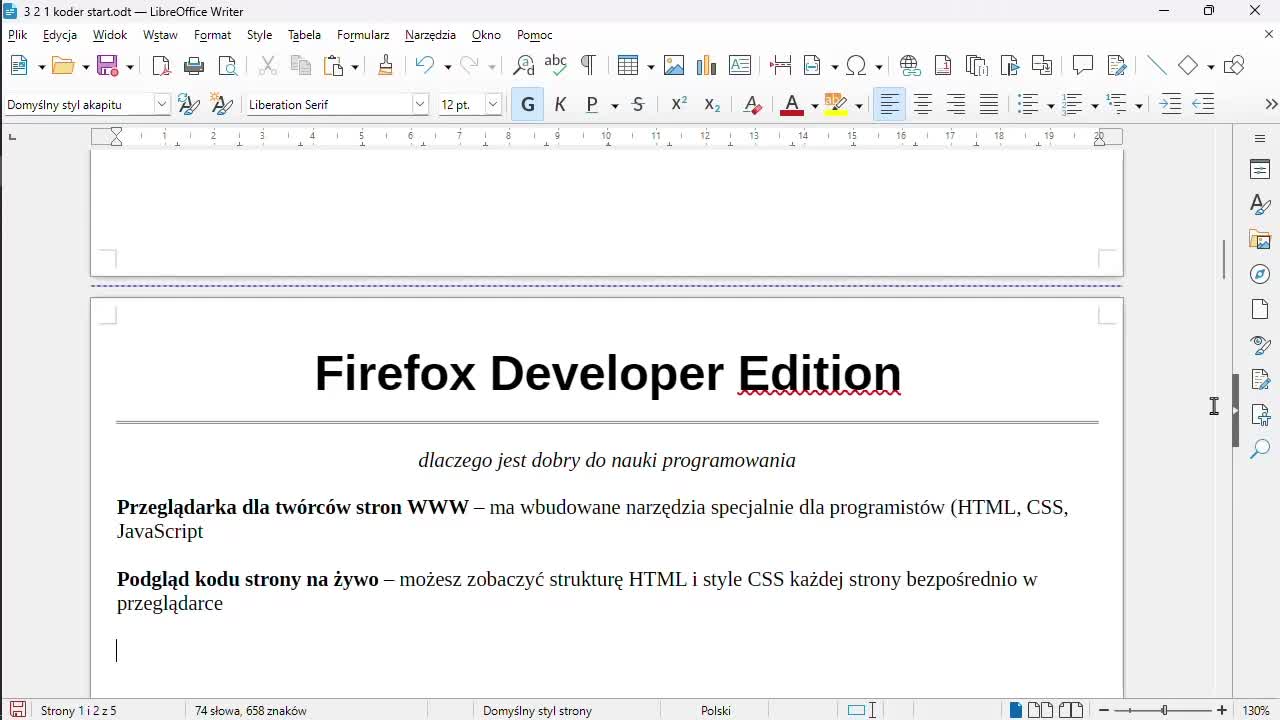The image size is (1280, 720).
Task: Insert a special character symbol
Action: coord(855,65)
